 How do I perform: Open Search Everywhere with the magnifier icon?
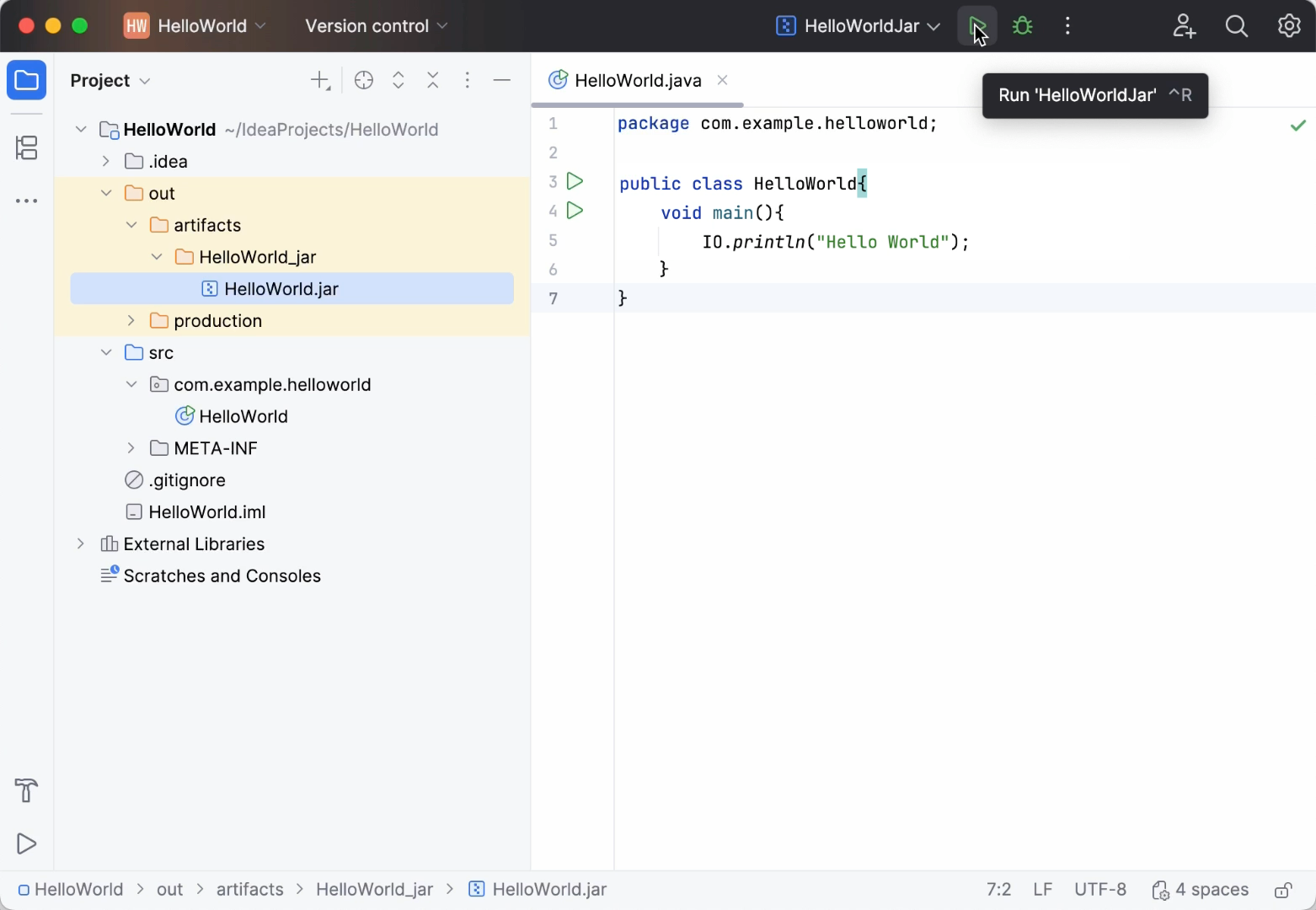coord(1236,26)
